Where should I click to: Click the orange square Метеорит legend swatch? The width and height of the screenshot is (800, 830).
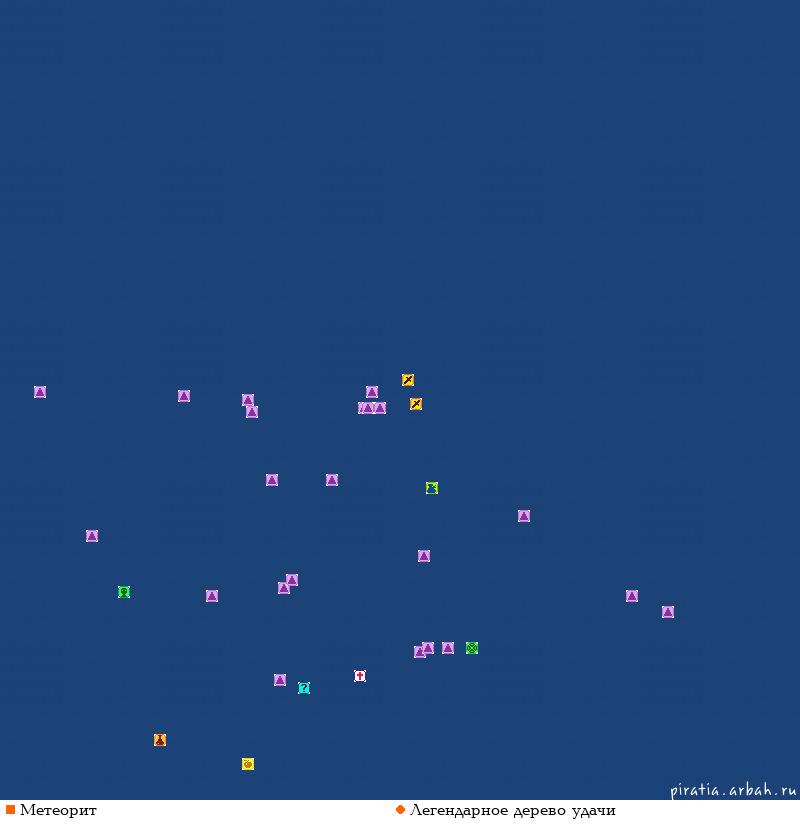(x=10, y=810)
